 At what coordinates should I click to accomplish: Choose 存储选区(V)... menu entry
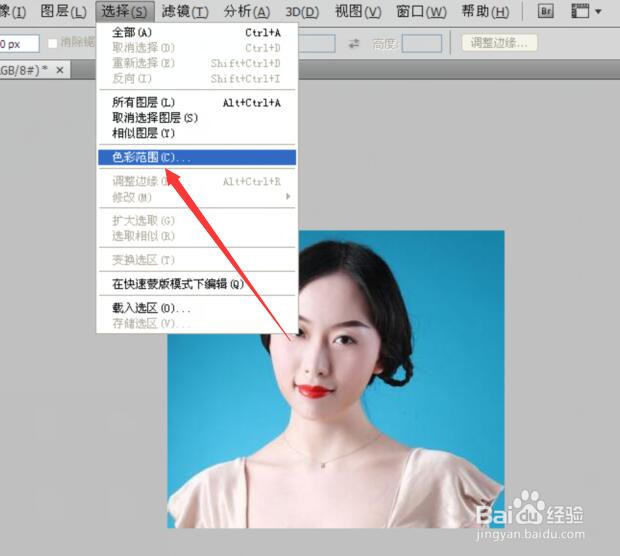(x=197, y=323)
